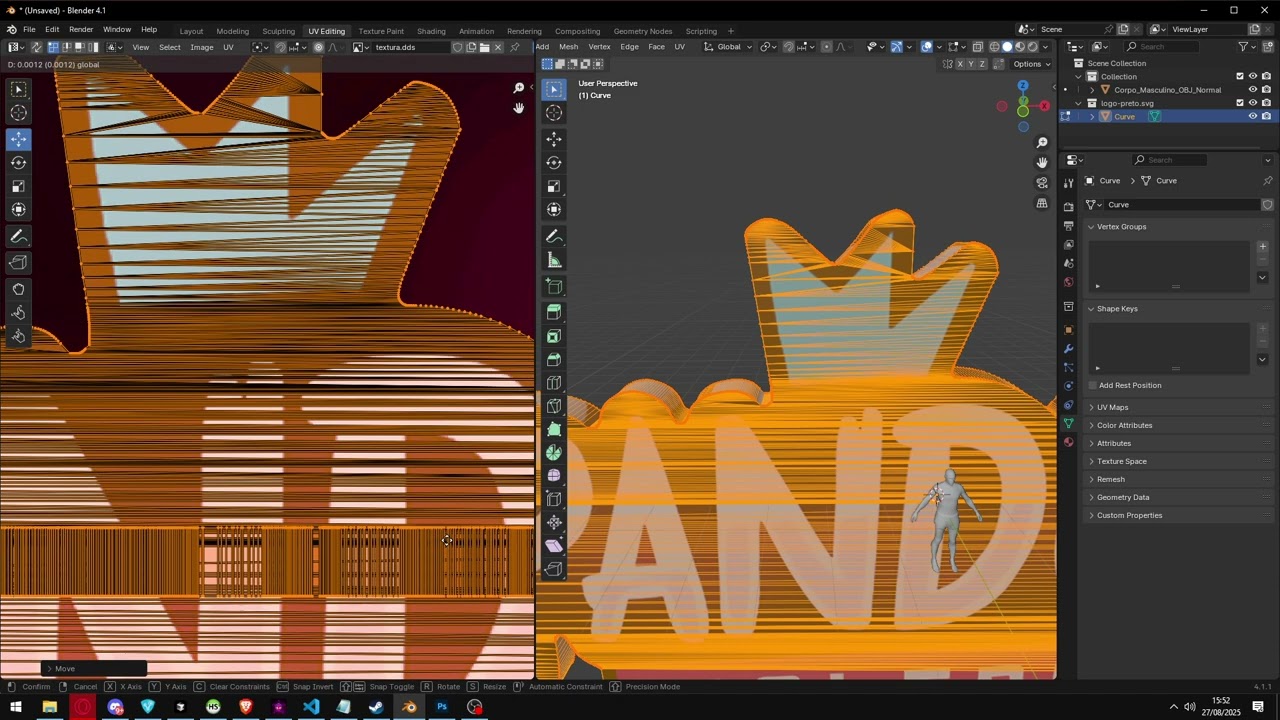Screen dimensions: 1280x720
Task: Open the World properties tab
Action: click(1068, 282)
